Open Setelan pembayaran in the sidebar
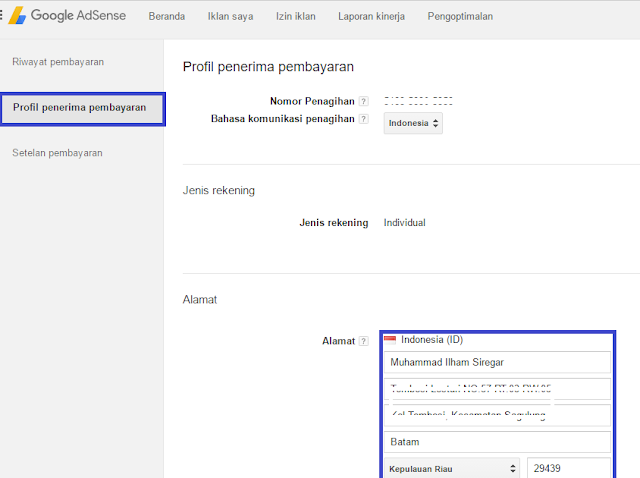Screen dimensions: 640x478 (57, 153)
